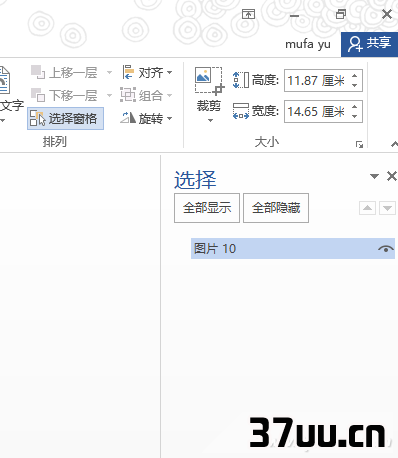
Task: Increase the height value by stepper up
Action: (x=355, y=76)
